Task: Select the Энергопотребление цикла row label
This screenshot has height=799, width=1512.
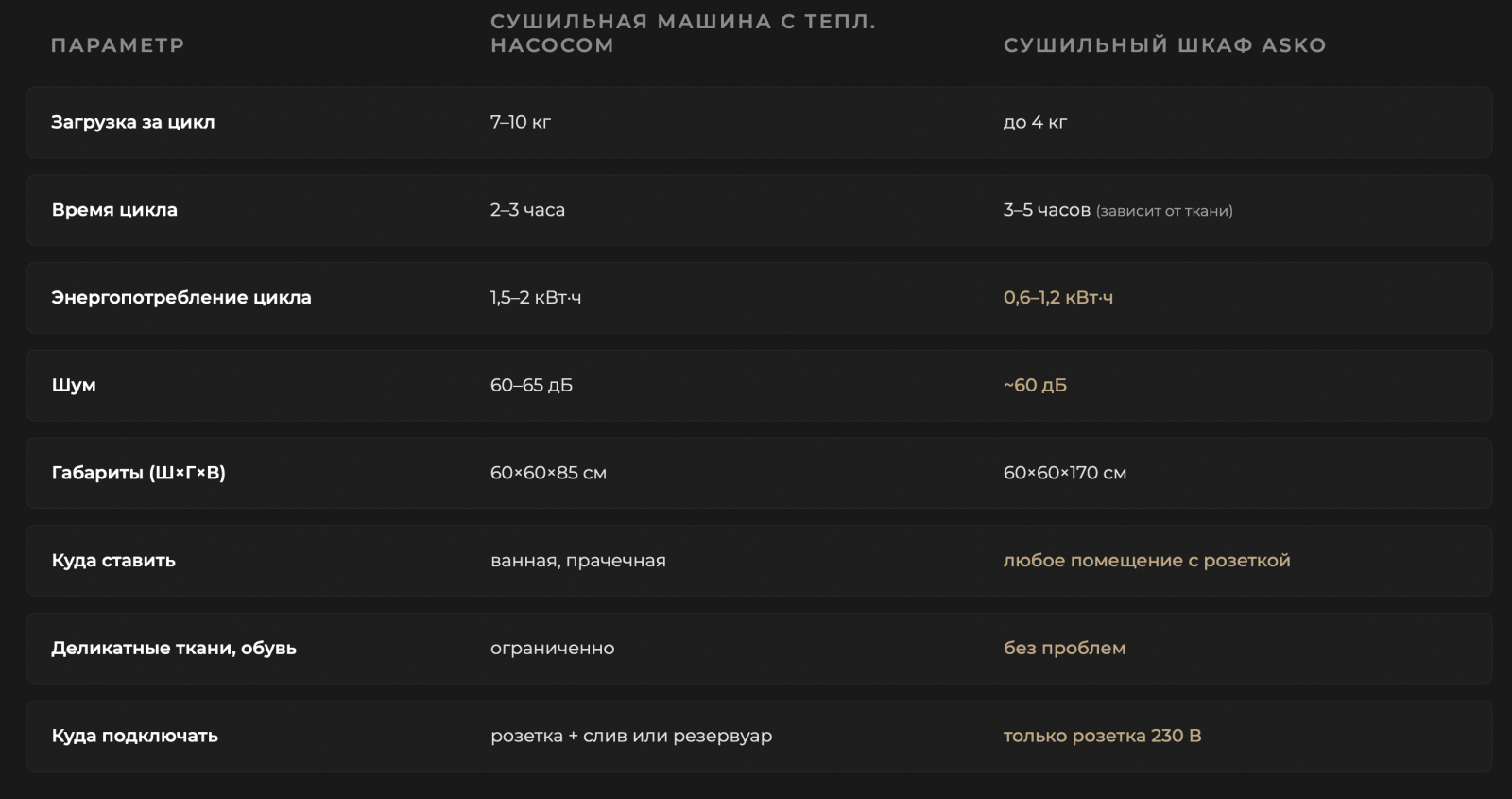Action: pos(181,297)
